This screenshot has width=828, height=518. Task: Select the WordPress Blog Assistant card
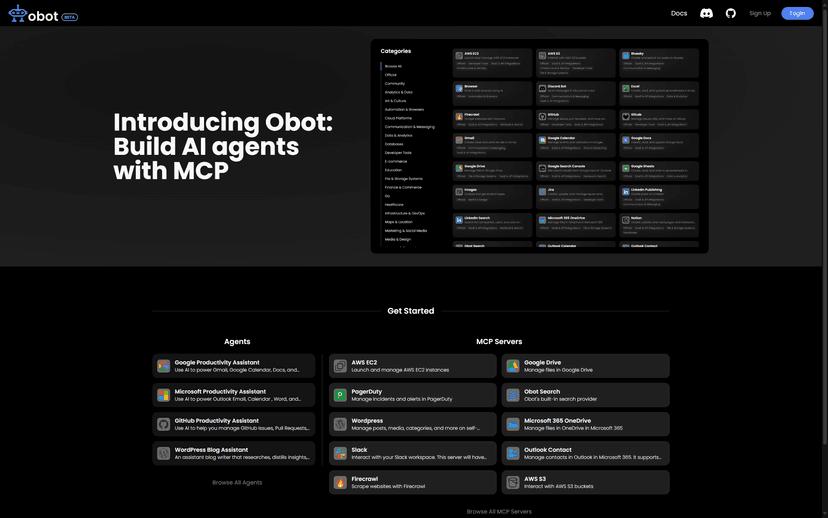coord(233,454)
